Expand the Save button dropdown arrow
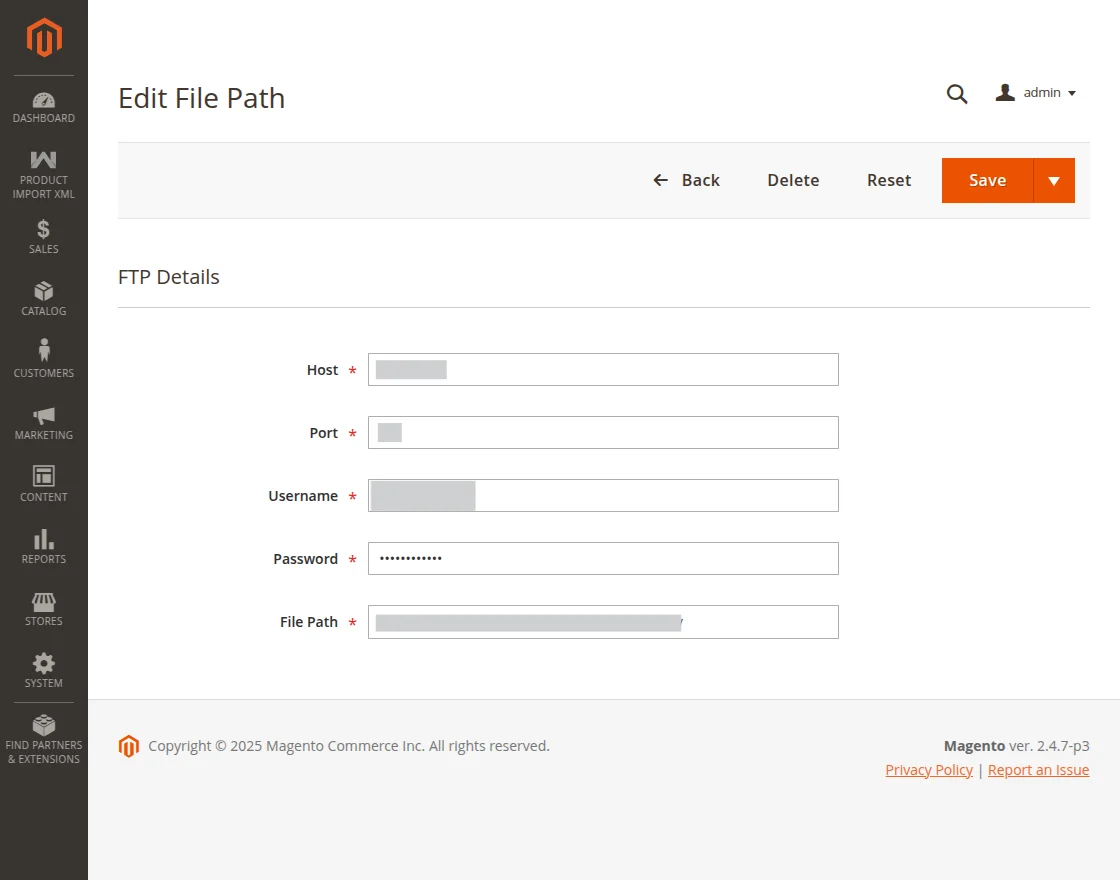The image size is (1120, 880). (x=1054, y=181)
